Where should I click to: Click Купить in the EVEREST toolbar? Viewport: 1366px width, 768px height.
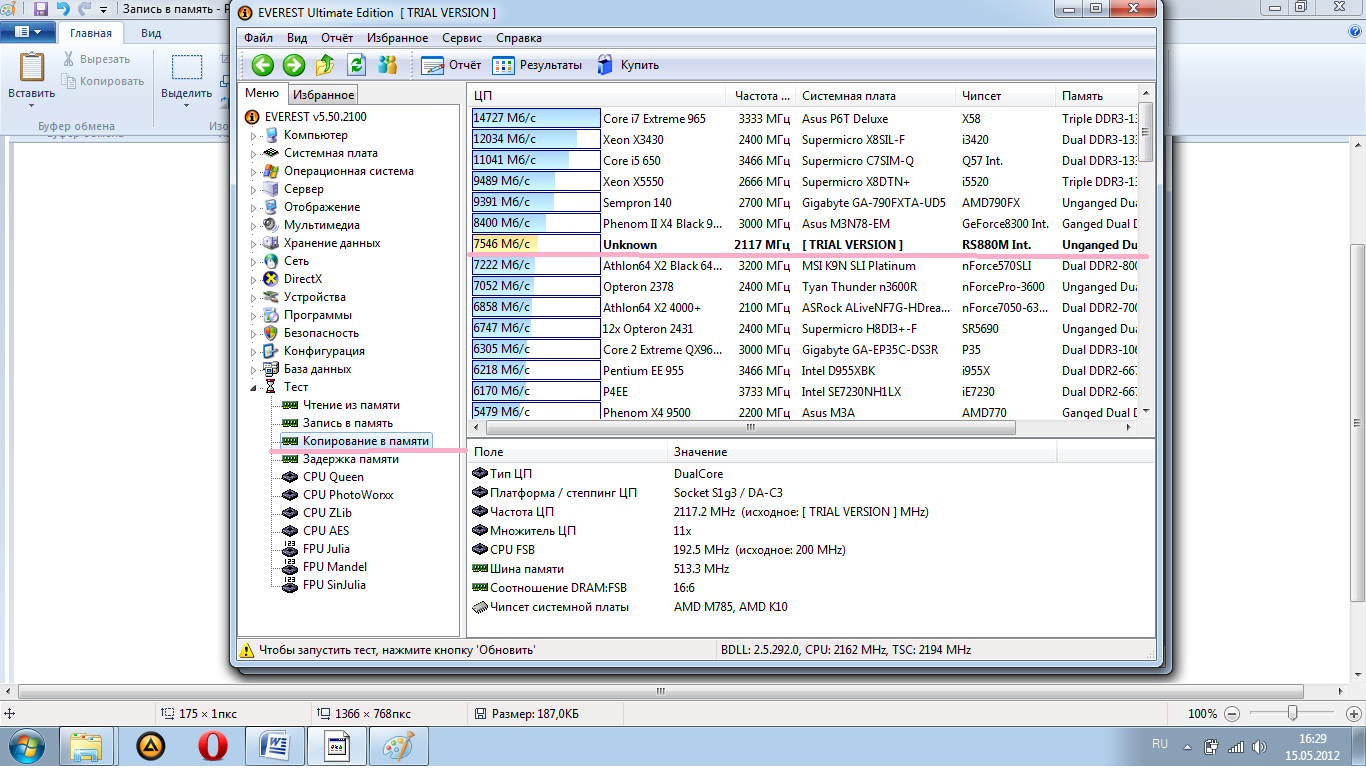click(x=628, y=65)
